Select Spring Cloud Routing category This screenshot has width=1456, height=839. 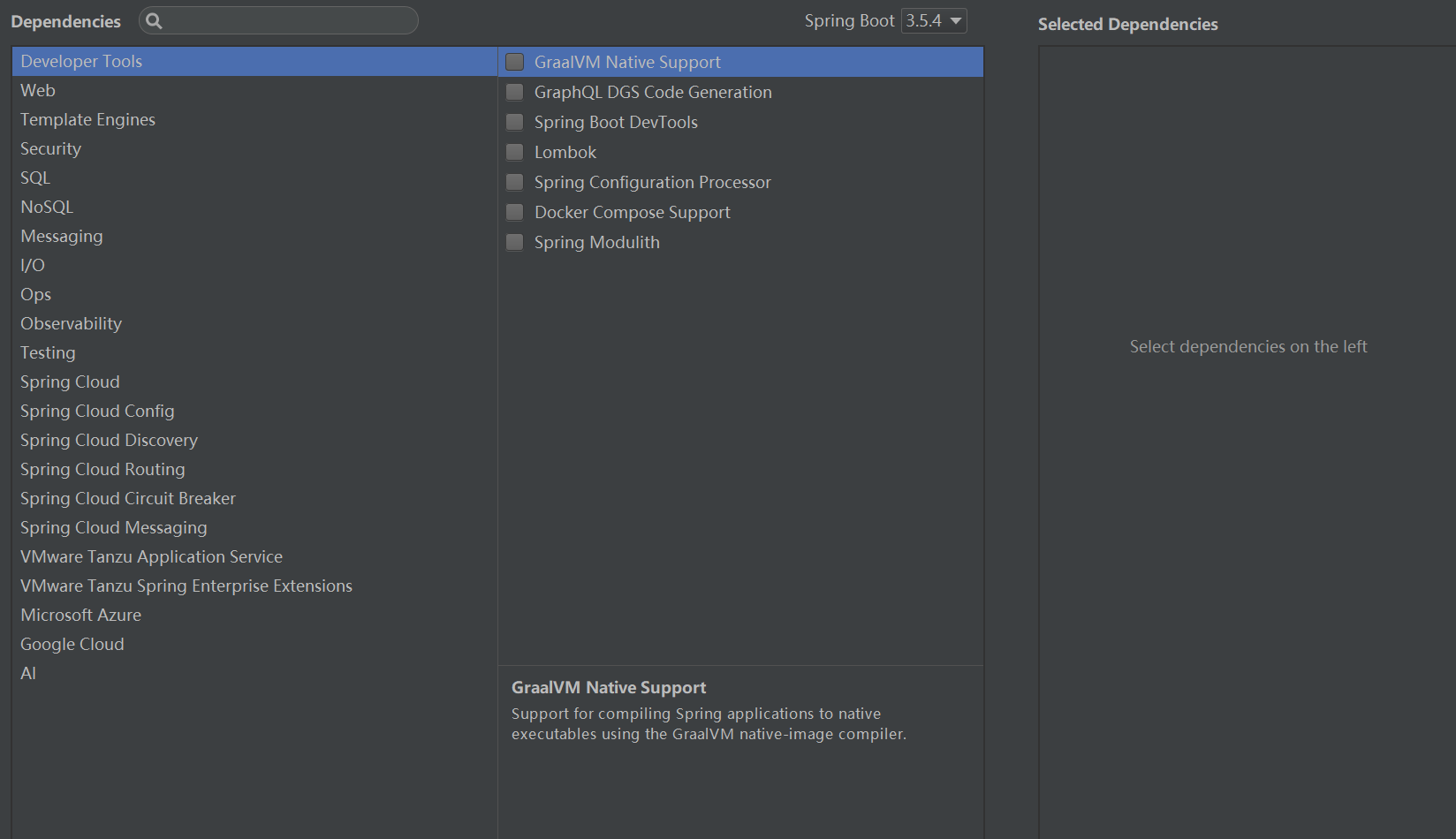click(x=254, y=469)
